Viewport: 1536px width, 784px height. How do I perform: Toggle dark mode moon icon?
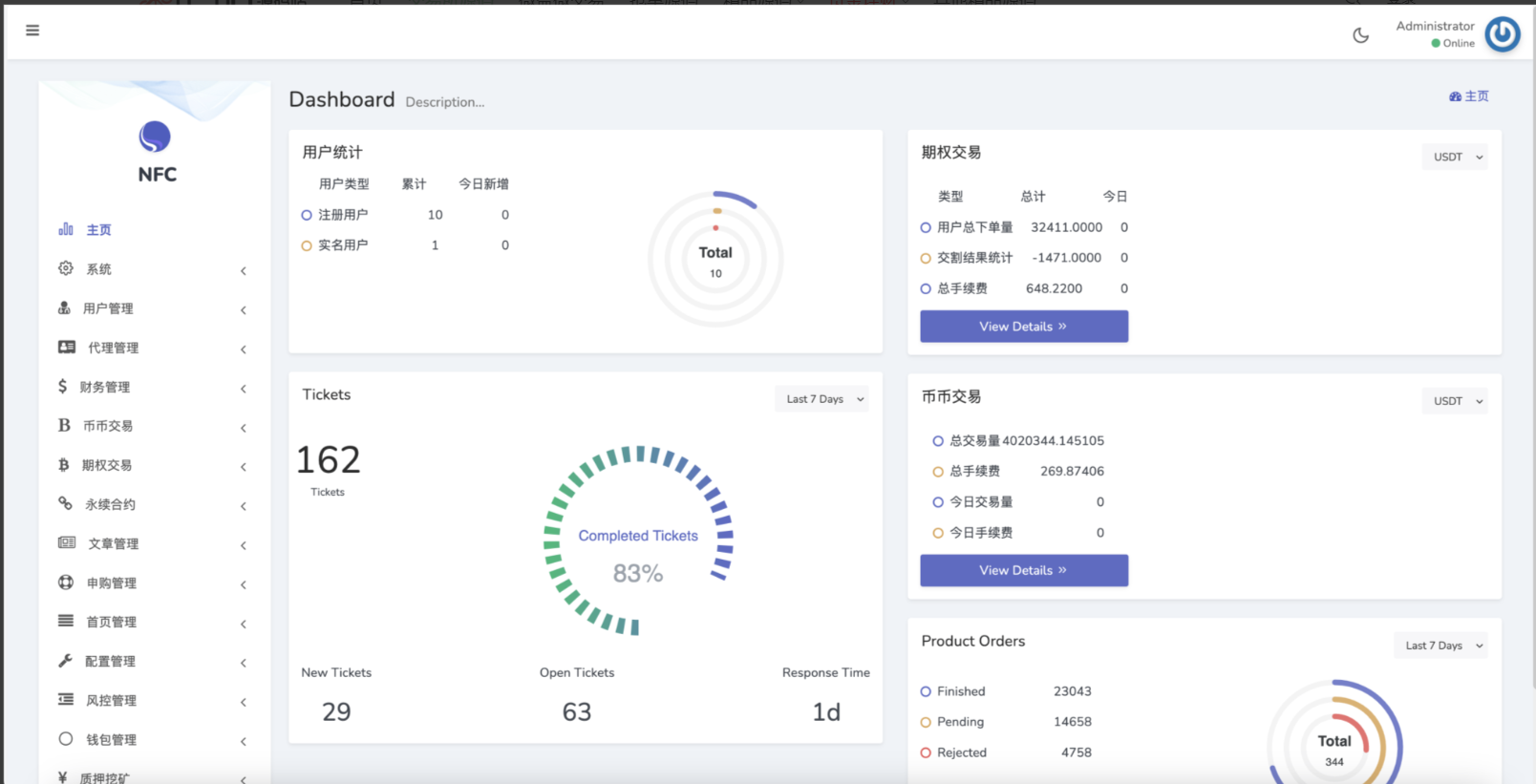click(x=1360, y=35)
